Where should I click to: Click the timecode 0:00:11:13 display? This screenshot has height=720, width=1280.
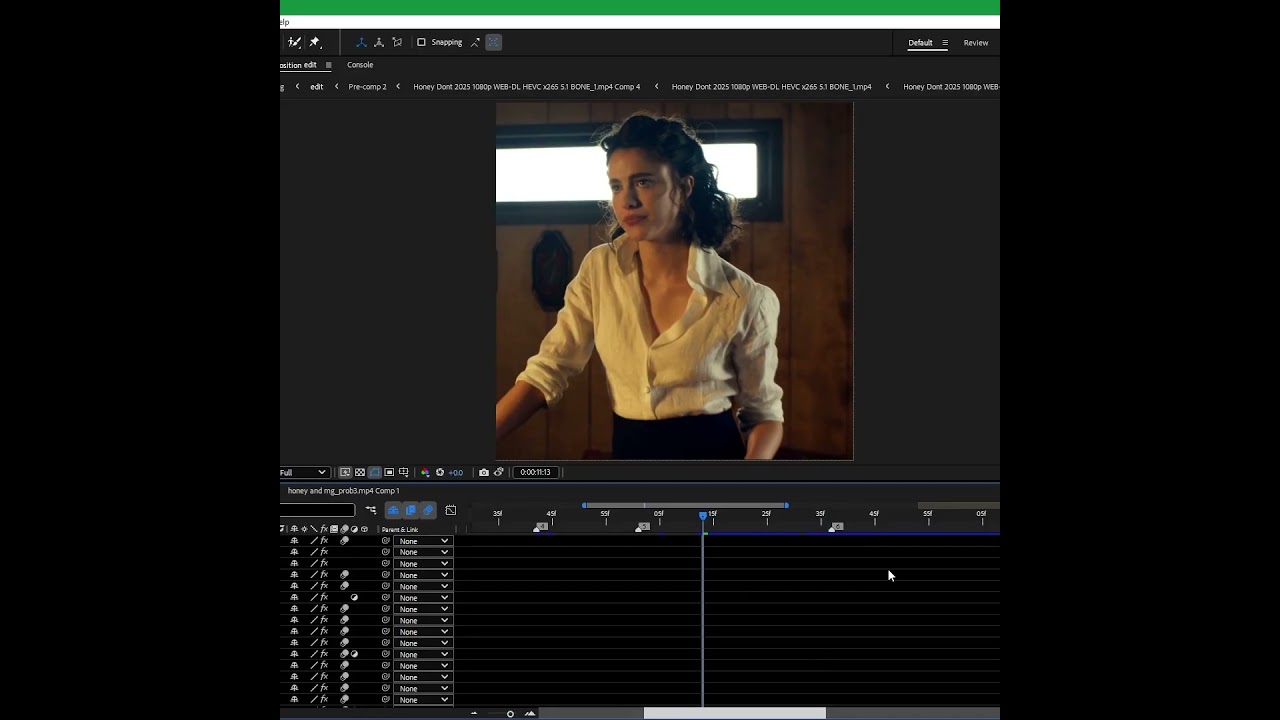coord(535,472)
